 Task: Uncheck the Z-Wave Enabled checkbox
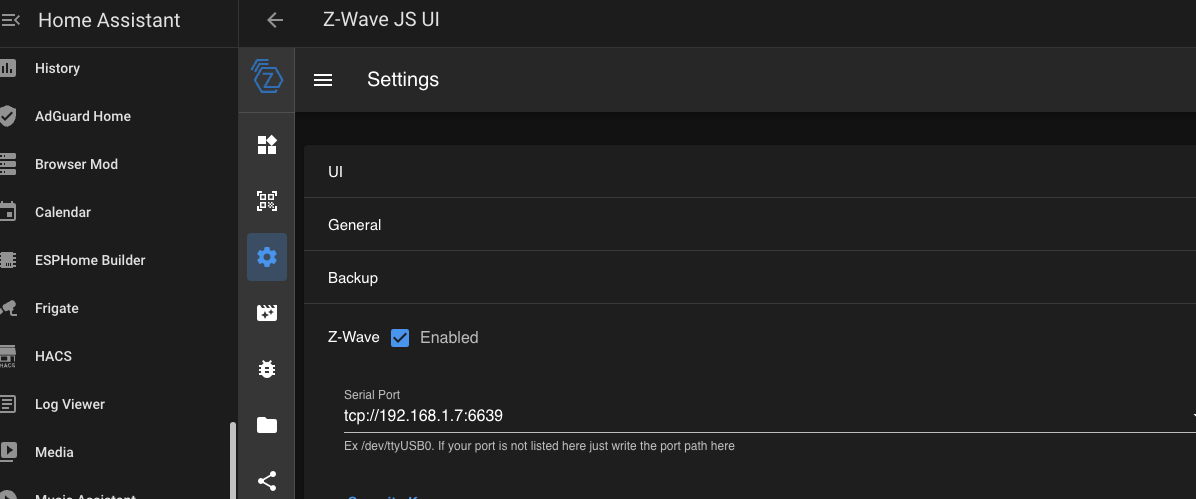[400, 337]
